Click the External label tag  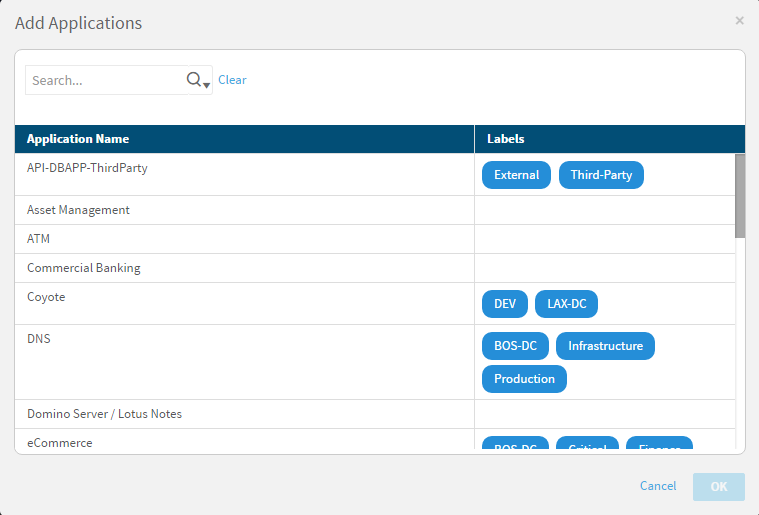coord(516,175)
